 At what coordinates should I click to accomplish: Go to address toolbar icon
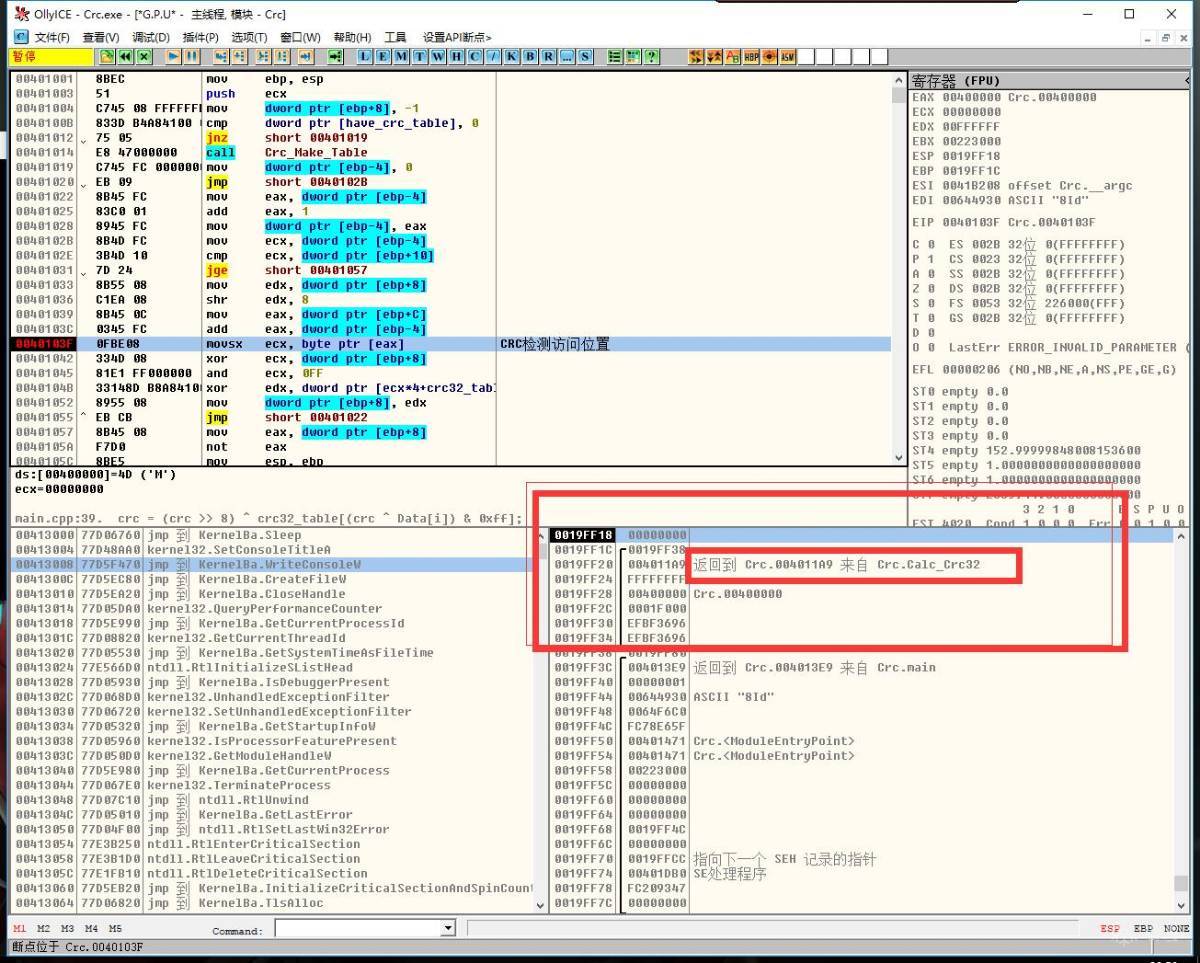pos(335,57)
